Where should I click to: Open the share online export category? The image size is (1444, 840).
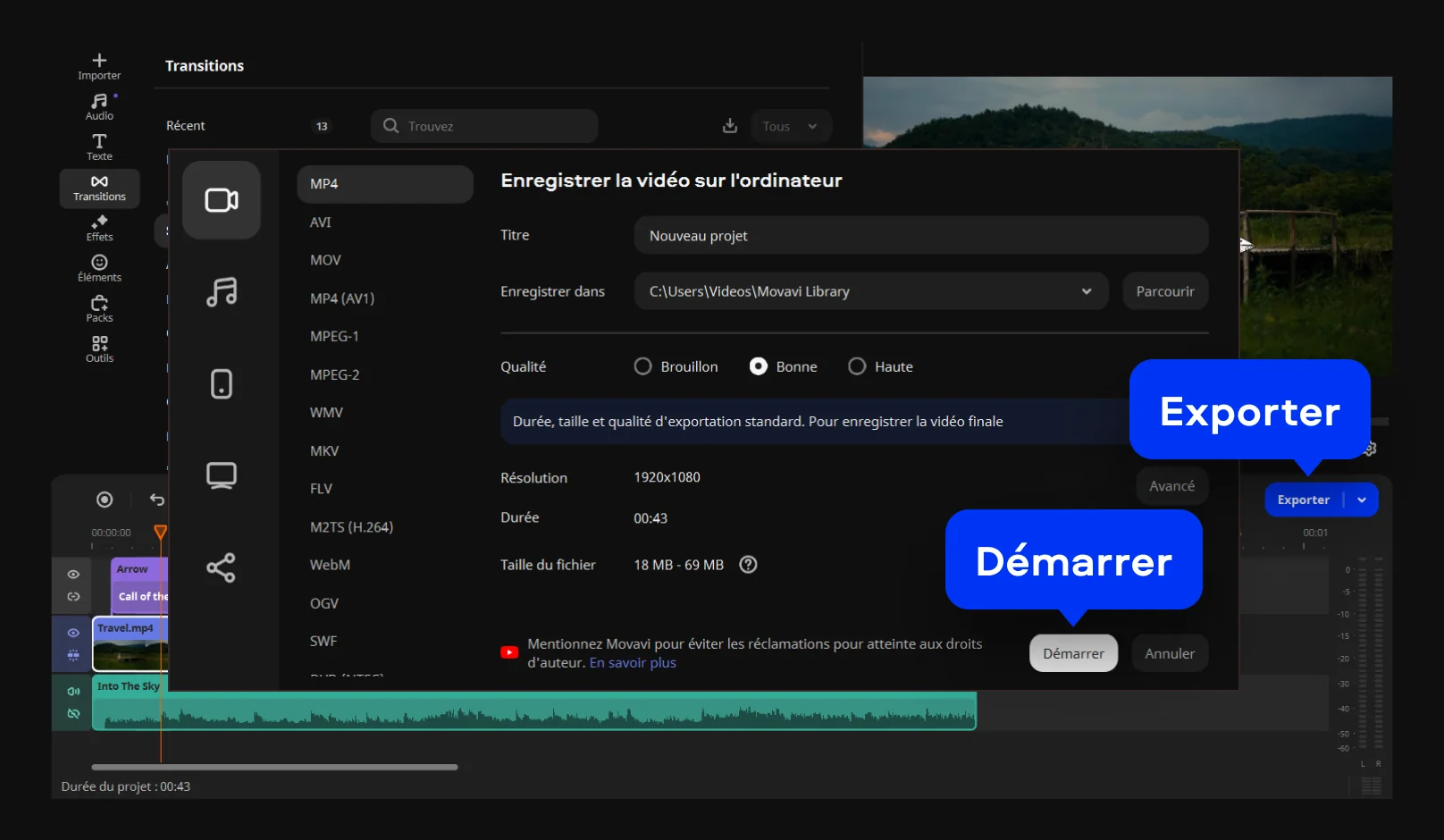coord(222,567)
